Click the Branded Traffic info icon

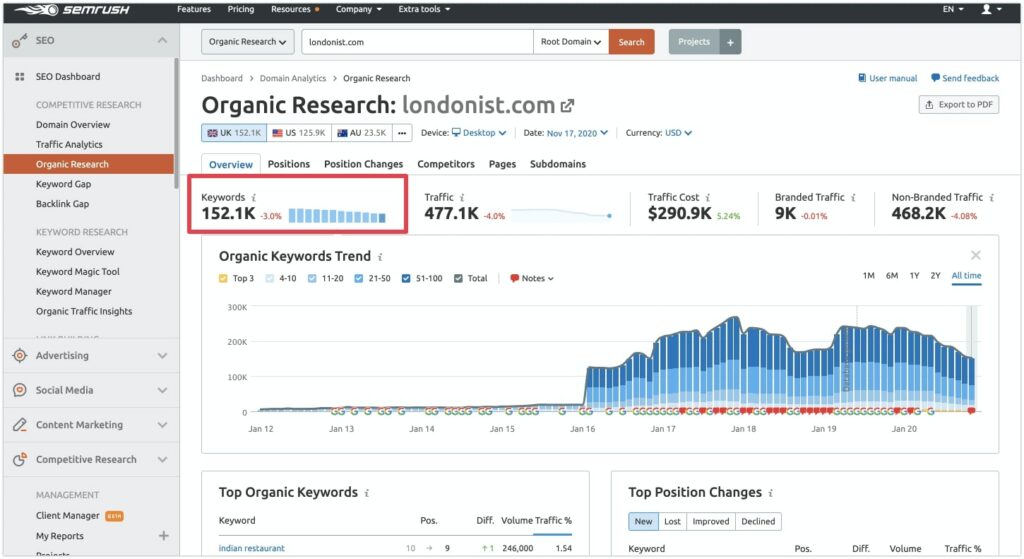(854, 197)
